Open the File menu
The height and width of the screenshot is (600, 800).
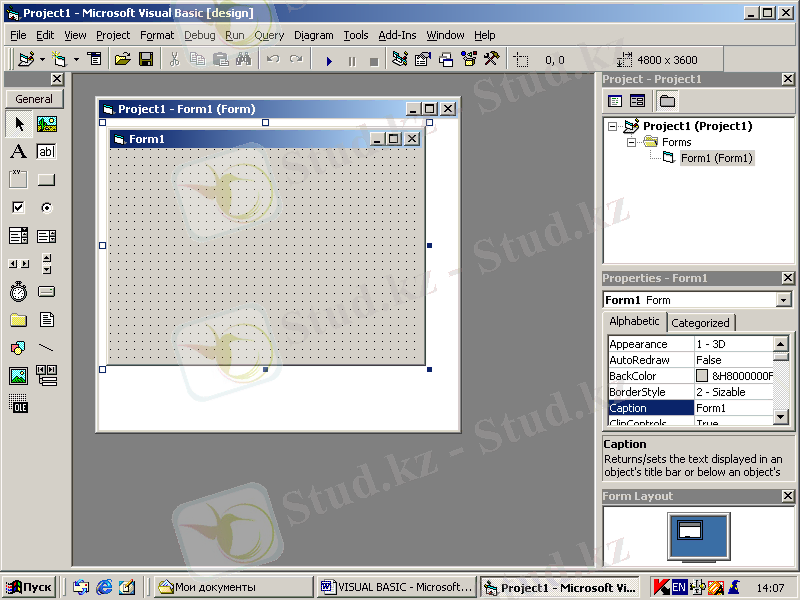18,35
